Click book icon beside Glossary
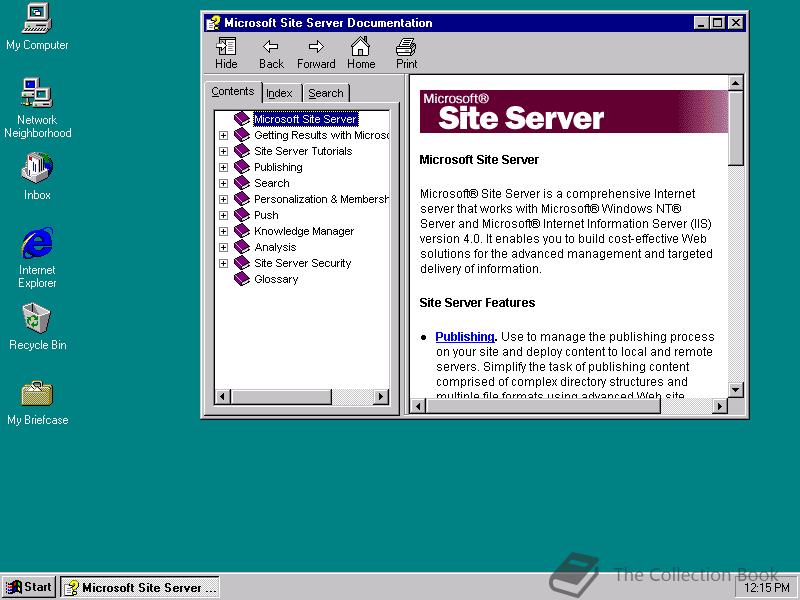 pyautogui.click(x=242, y=279)
